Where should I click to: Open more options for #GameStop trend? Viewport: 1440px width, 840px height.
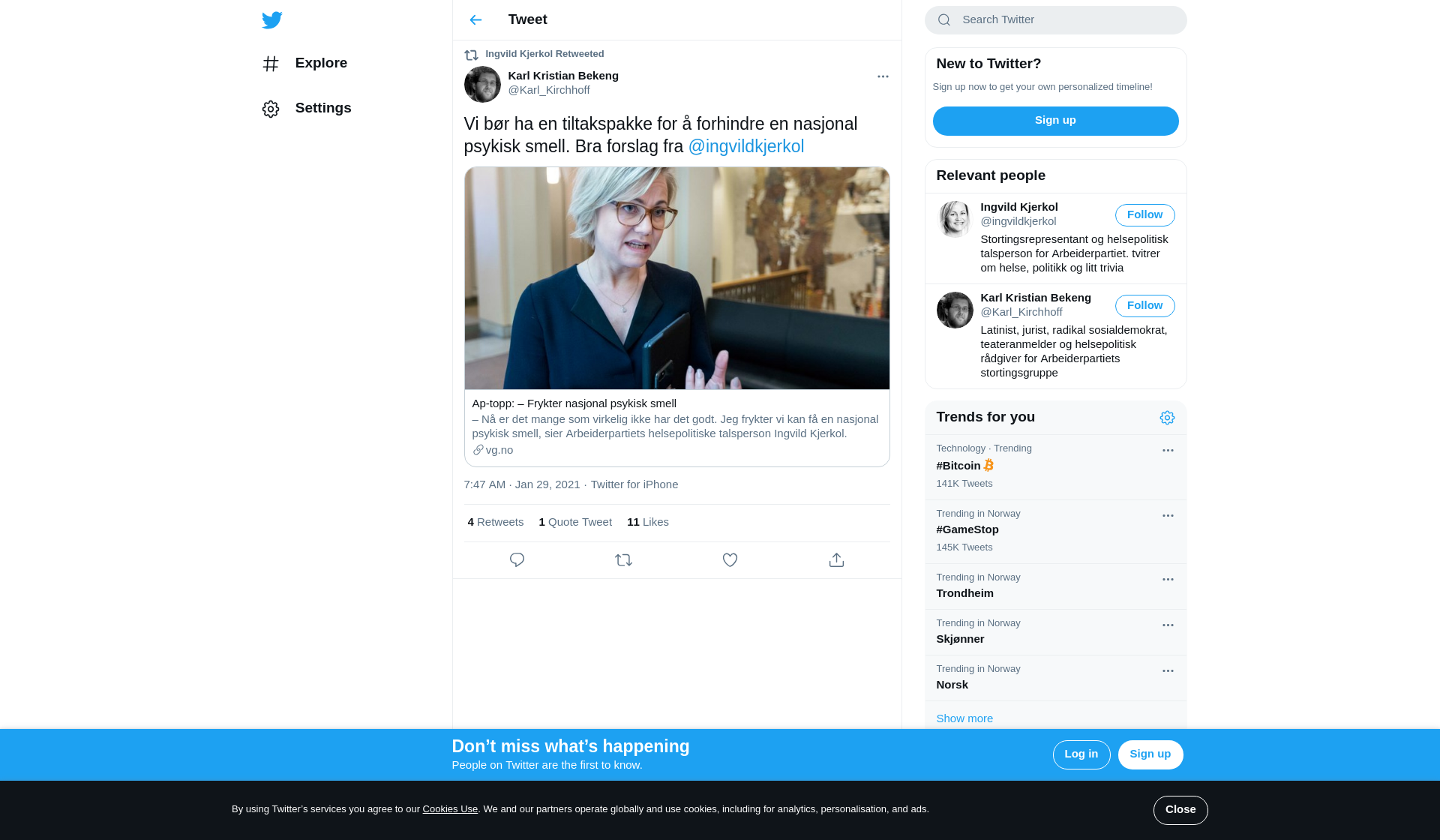pos(1168,516)
